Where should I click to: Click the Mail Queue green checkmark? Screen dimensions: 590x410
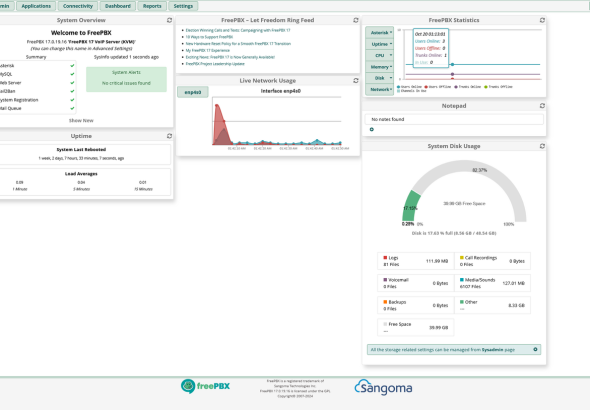(72, 108)
